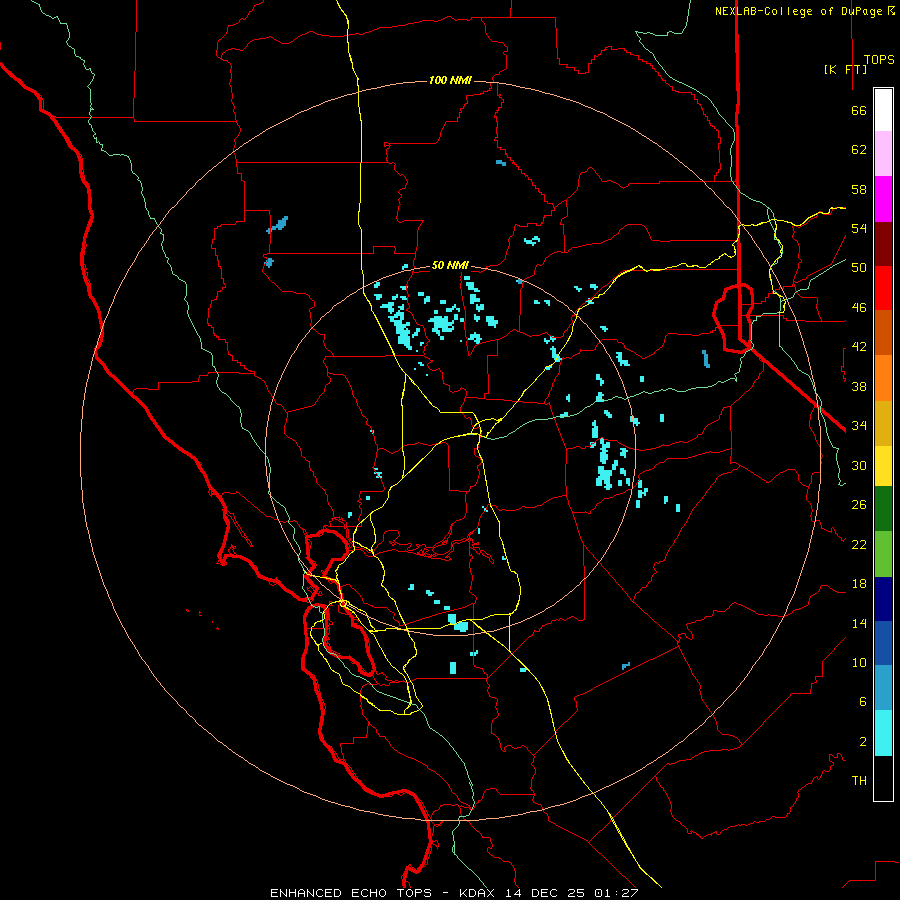
Task: Click the legend value 50
Action: 859,268
